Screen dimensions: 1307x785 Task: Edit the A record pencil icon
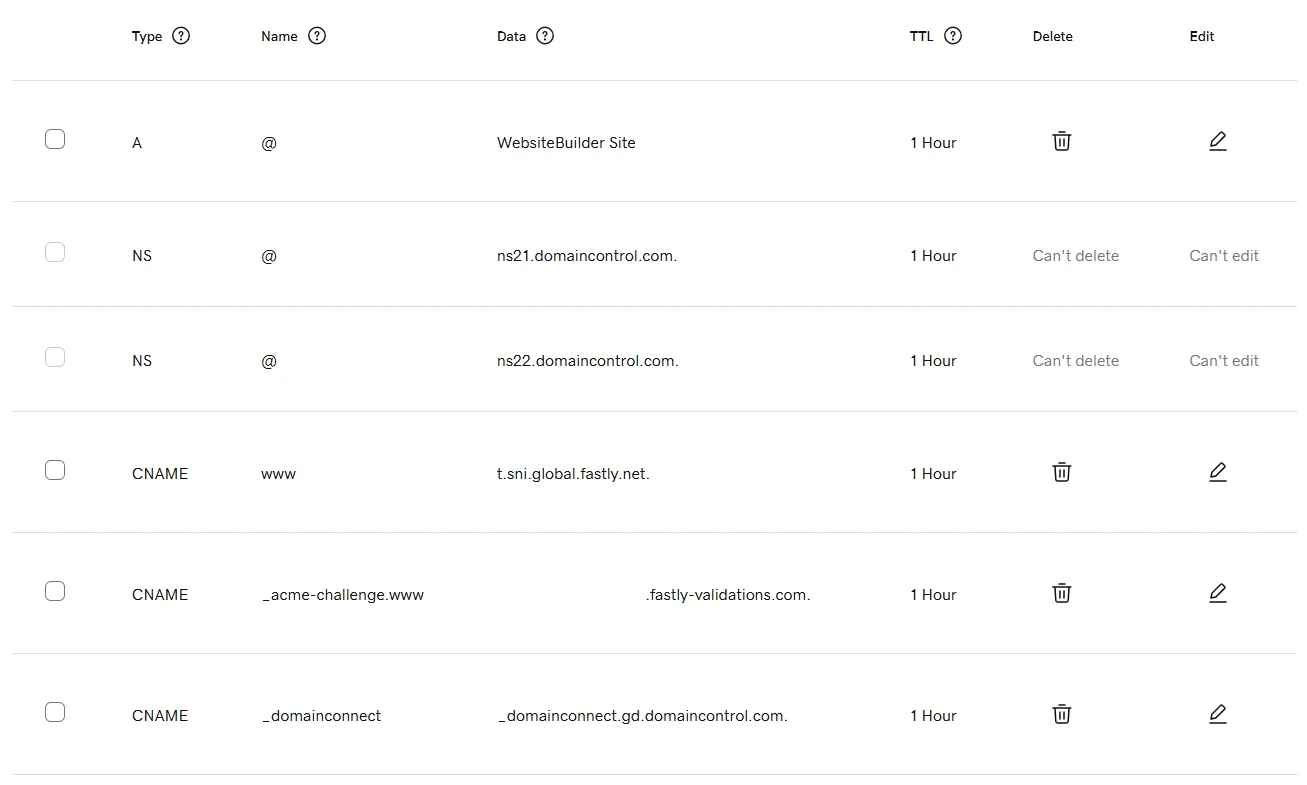[x=1217, y=142]
